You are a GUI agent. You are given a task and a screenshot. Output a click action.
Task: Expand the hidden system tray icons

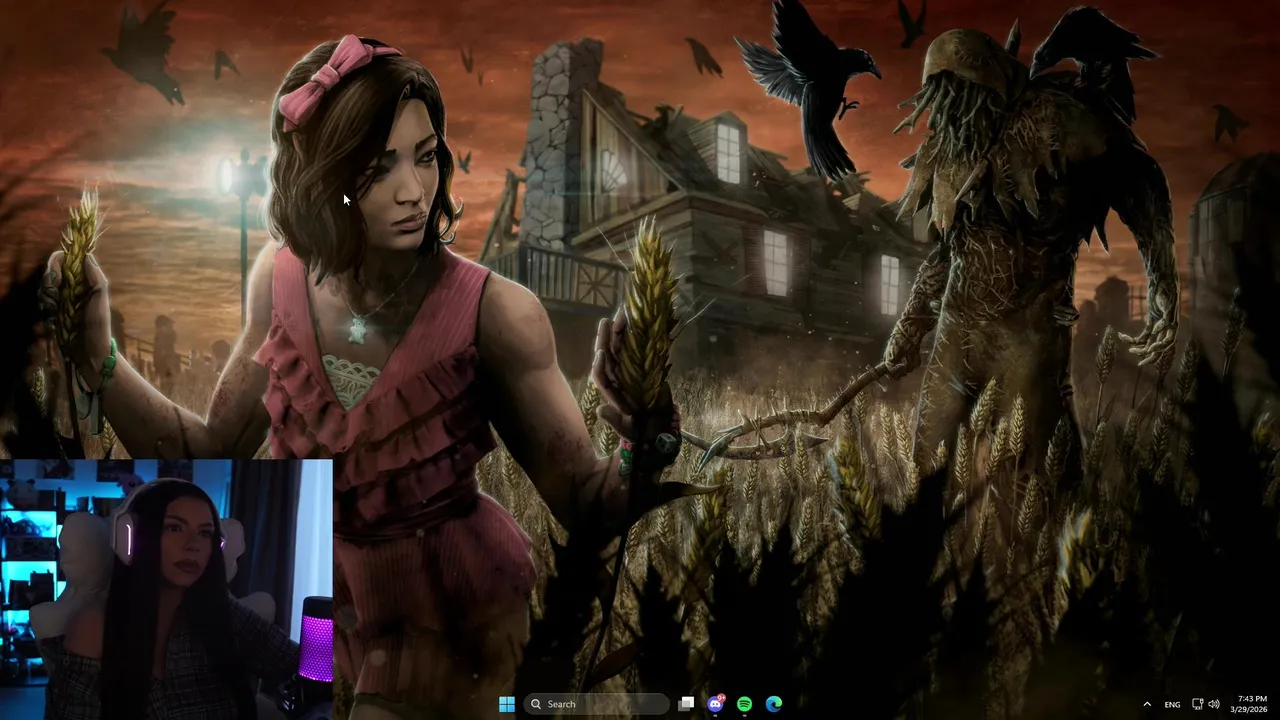(1147, 704)
